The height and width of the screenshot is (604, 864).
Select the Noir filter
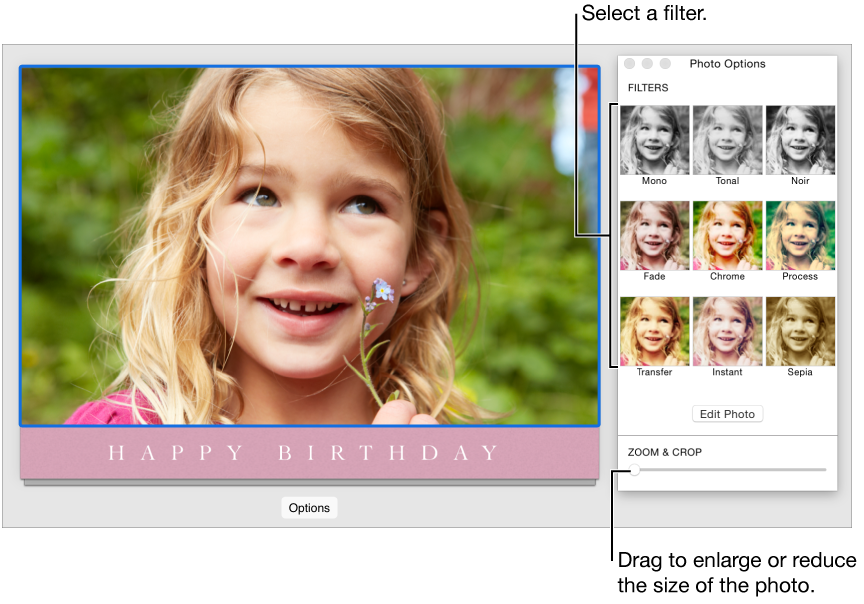pos(800,140)
